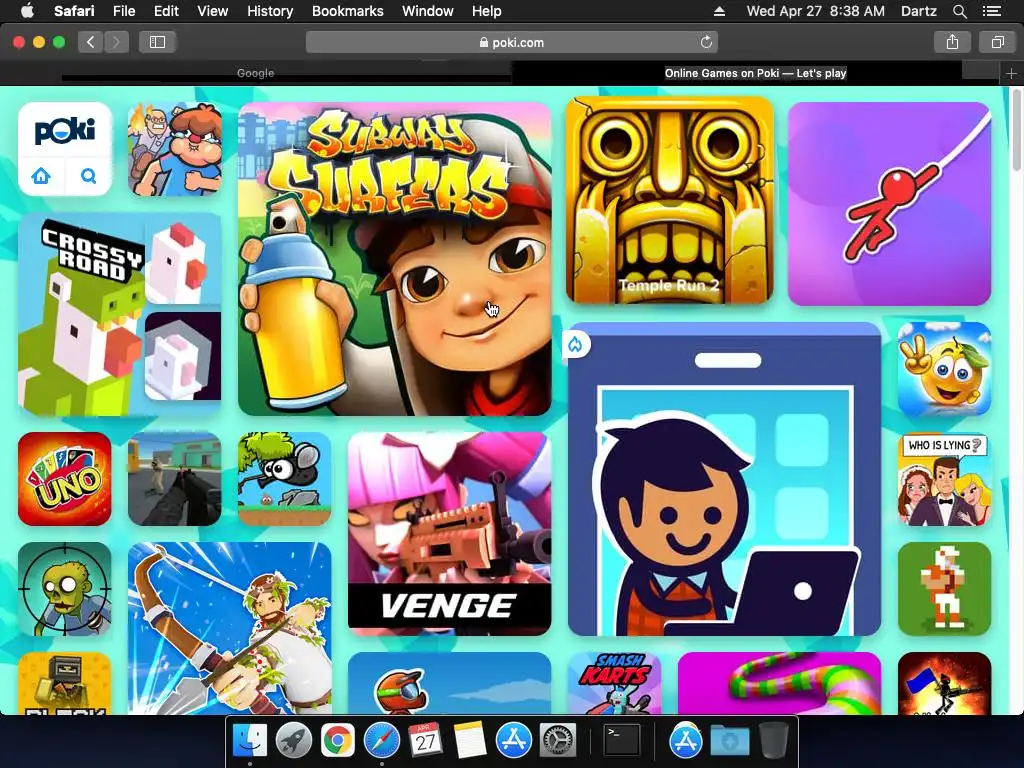Image resolution: width=1024 pixels, height=768 pixels.
Task: Open the Downloads folder in the Dock
Action: point(729,741)
